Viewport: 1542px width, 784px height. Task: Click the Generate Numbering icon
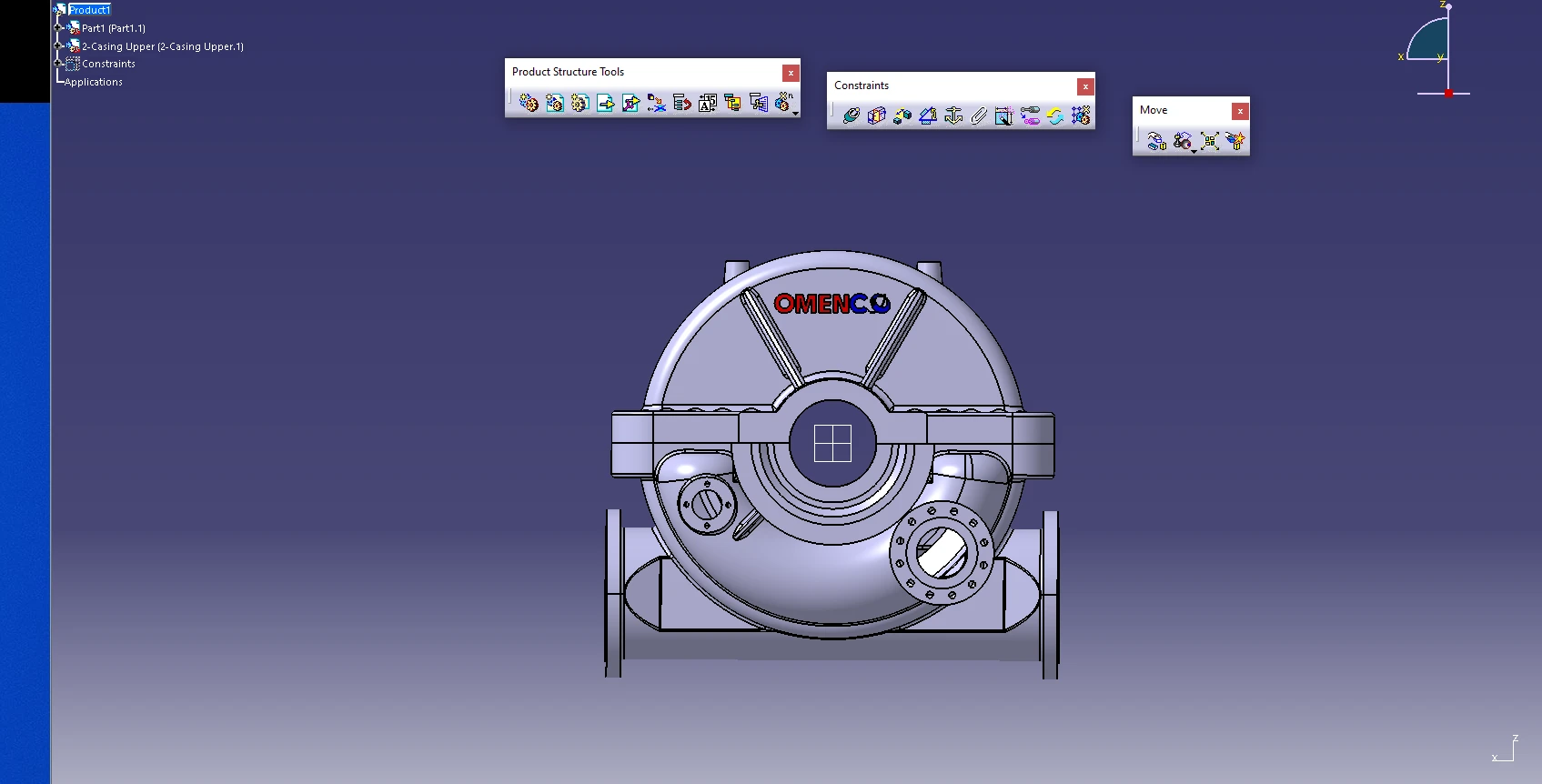707,104
